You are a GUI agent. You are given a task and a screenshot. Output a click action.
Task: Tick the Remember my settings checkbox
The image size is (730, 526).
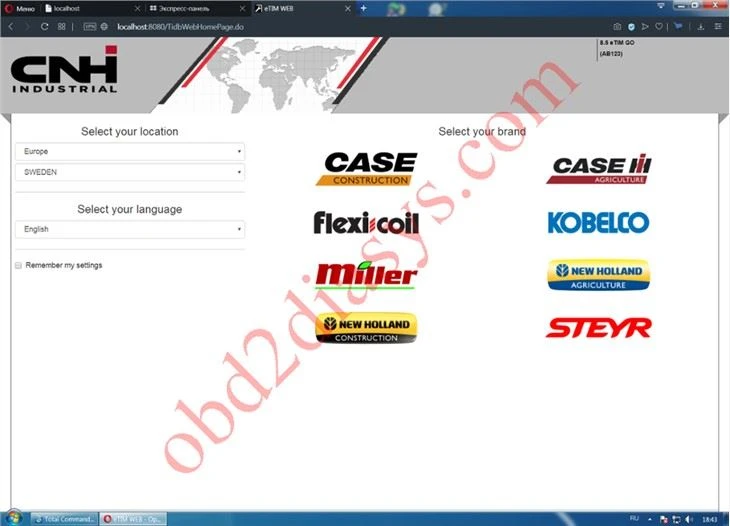point(18,265)
